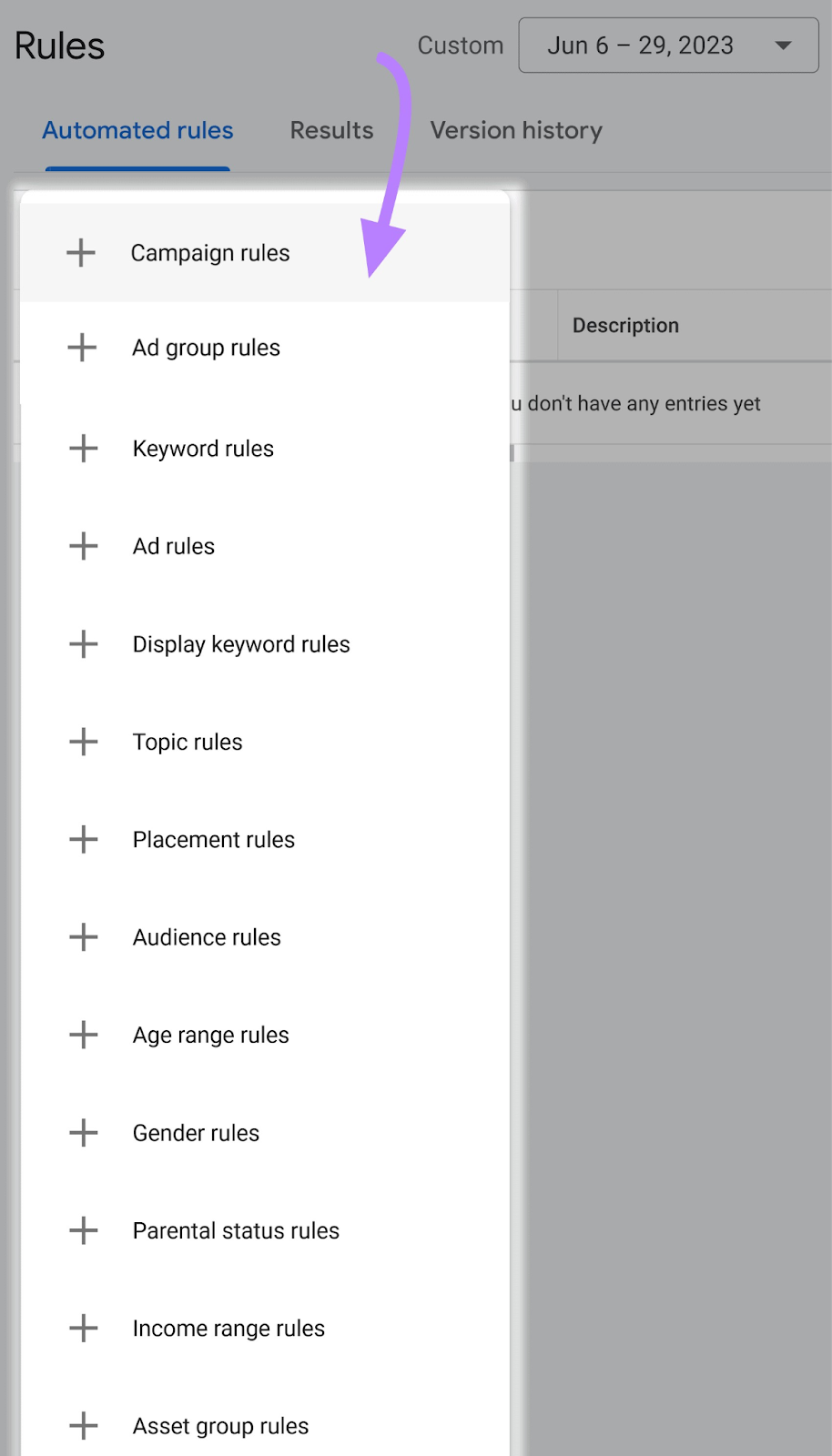This screenshot has height=1456, width=832.
Task: Click the plus icon next to Ad rules
Action: (83, 546)
